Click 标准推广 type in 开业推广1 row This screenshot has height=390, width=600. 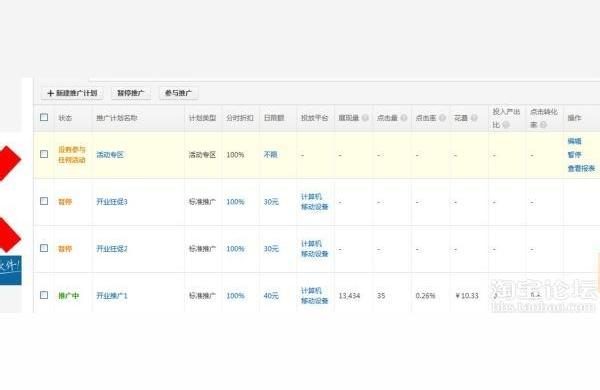[202, 296]
